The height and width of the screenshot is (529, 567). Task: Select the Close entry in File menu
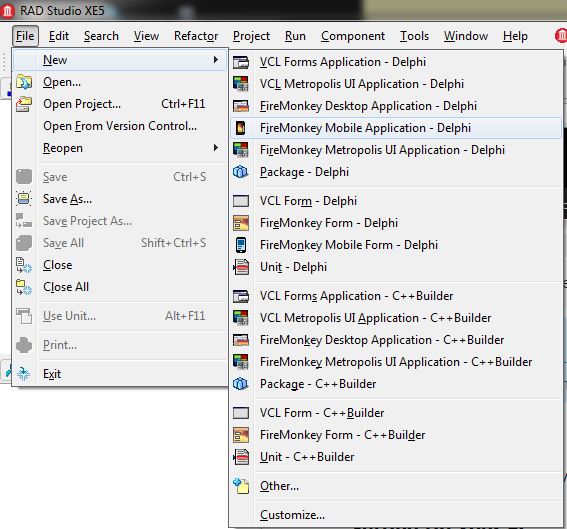point(120,265)
